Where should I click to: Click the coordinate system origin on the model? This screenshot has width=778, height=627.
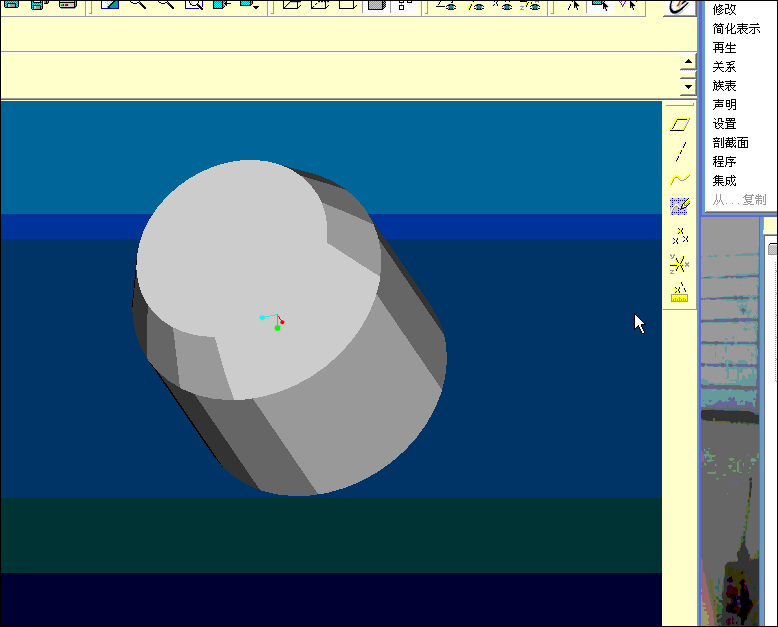tap(277, 316)
